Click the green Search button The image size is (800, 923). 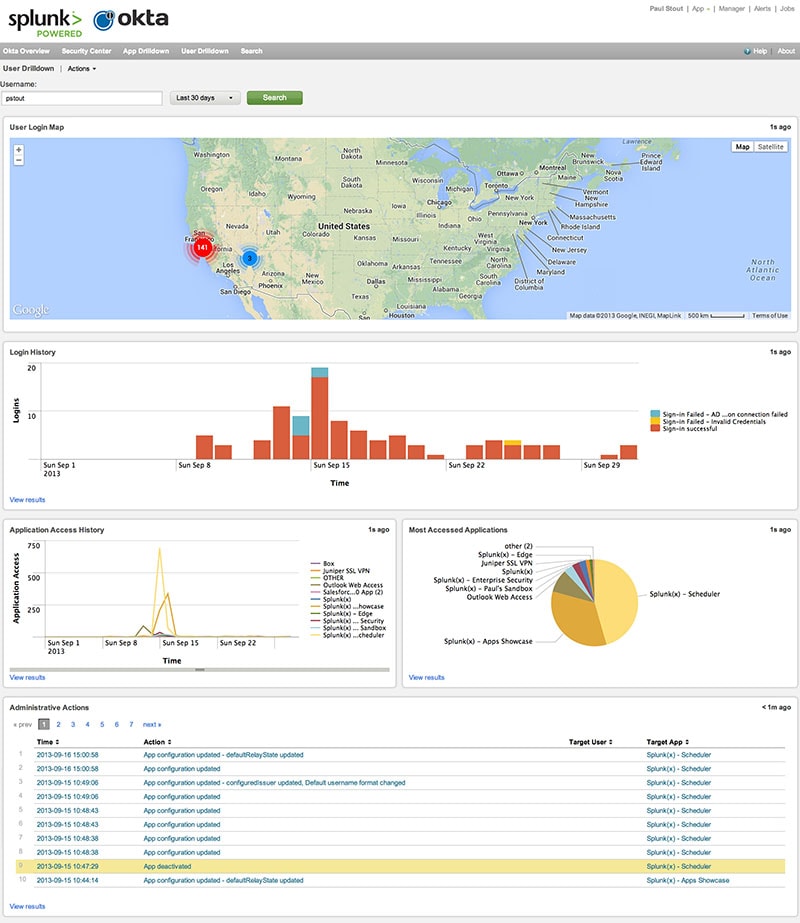(274, 98)
